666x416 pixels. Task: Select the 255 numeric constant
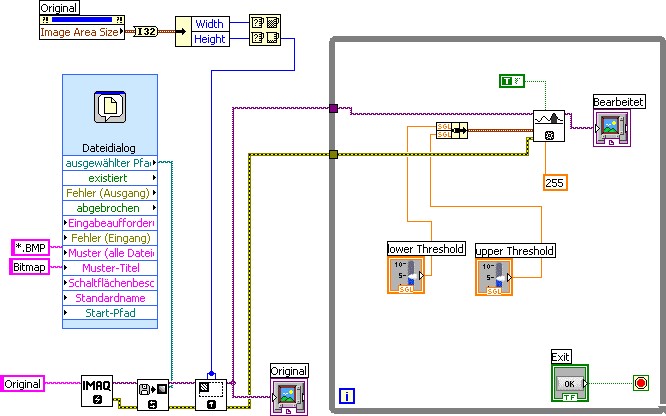click(555, 183)
